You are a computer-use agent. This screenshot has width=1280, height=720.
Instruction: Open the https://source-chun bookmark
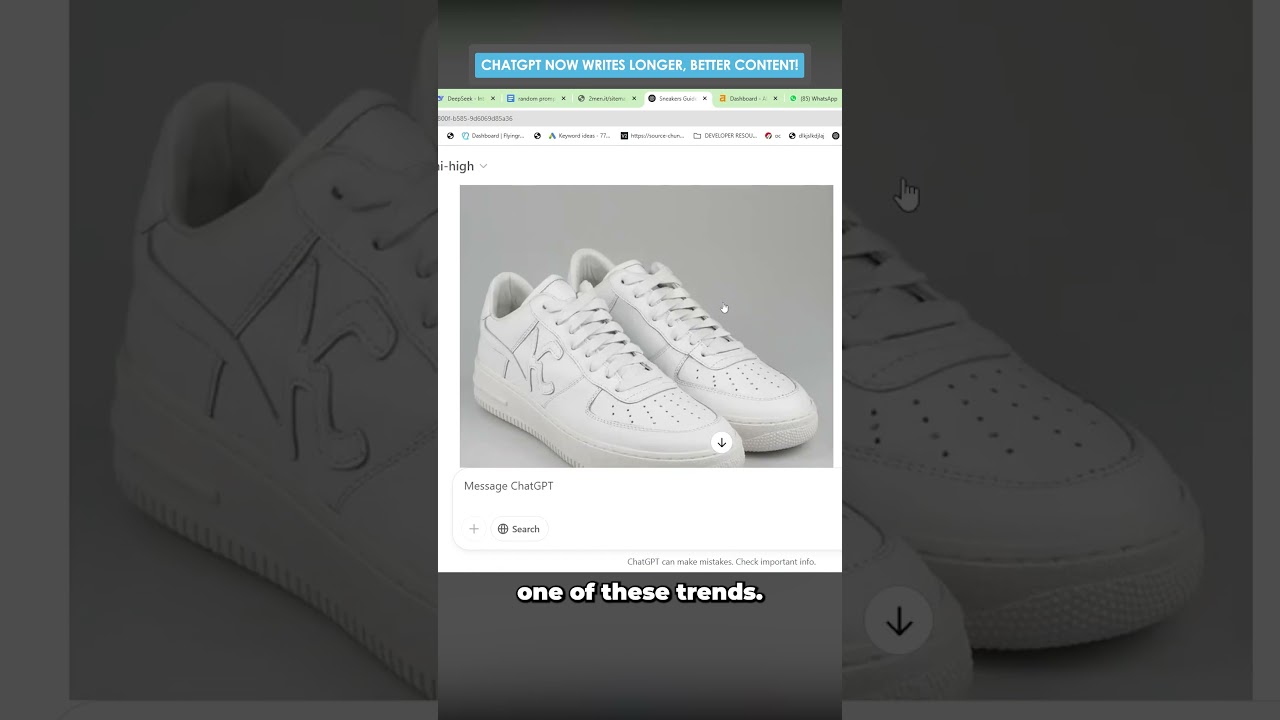tap(652, 136)
